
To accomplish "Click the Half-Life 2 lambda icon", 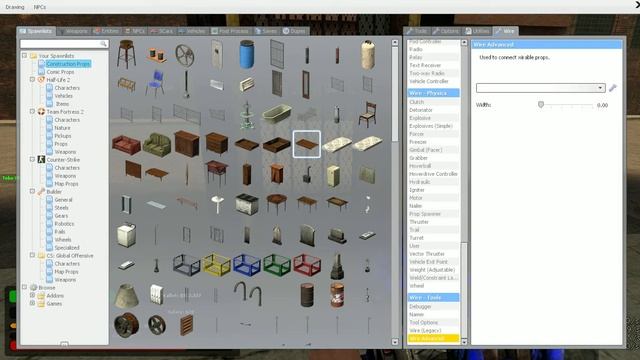I will coord(41,80).
